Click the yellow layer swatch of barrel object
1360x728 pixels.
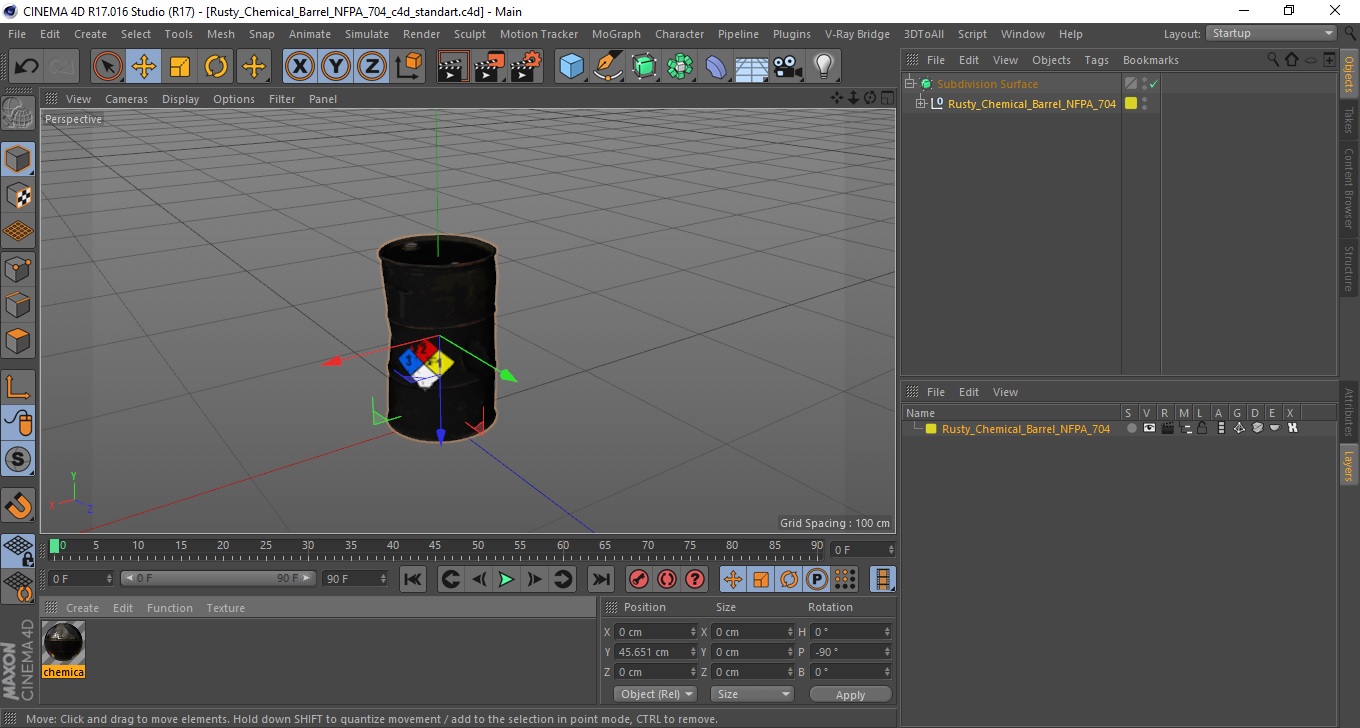[x=1131, y=103]
